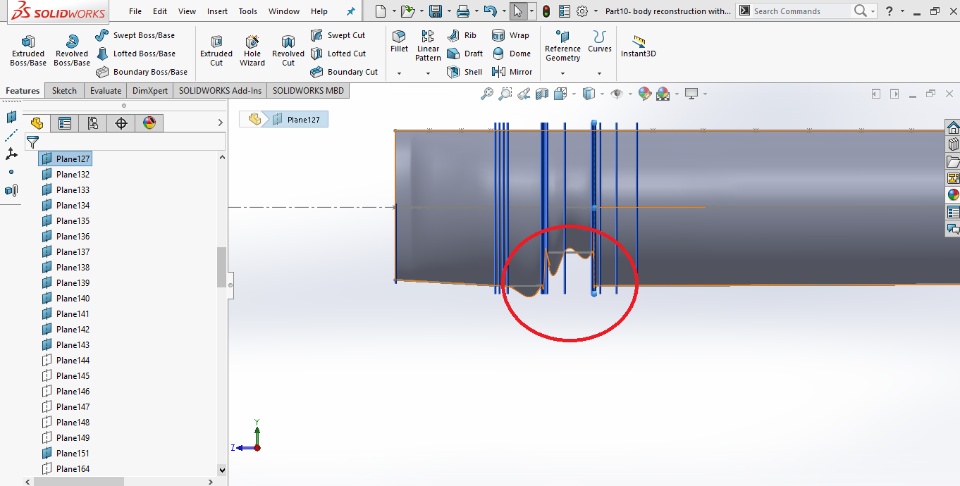Click the Print toolbar icon

coord(463,11)
